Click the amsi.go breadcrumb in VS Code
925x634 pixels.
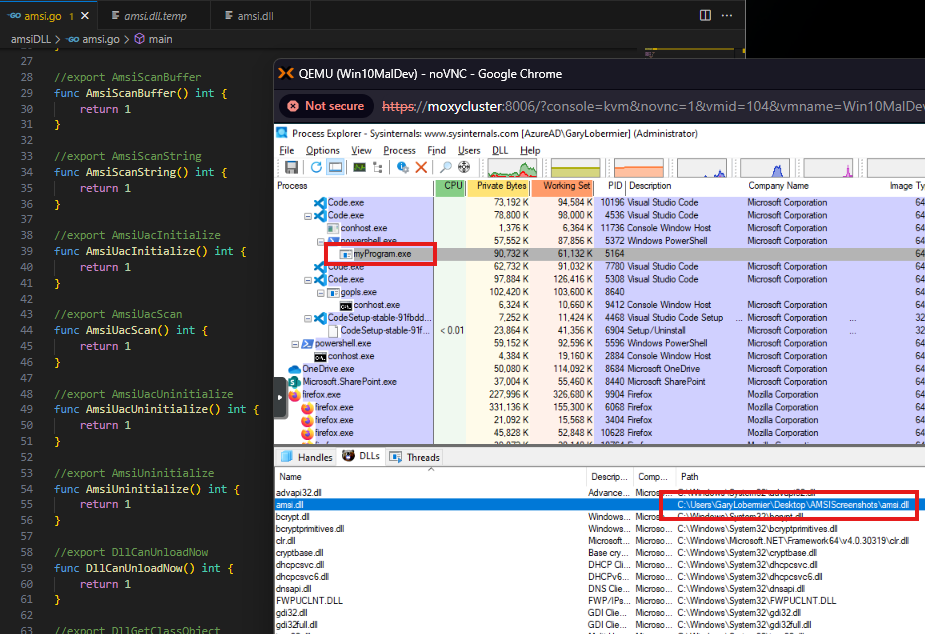[x=93, y=39]
